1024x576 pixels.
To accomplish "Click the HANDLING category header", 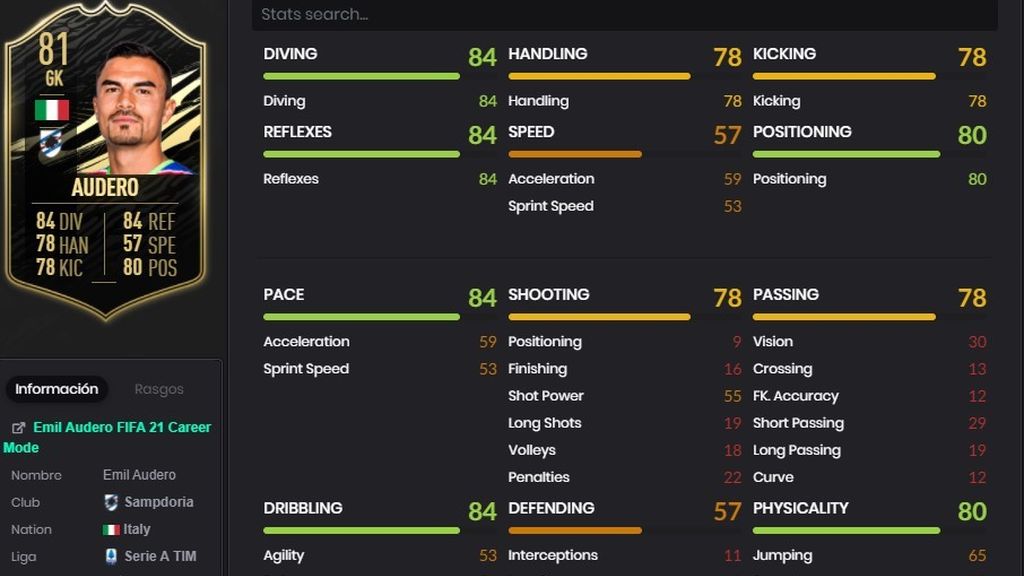I will point(547,54).
